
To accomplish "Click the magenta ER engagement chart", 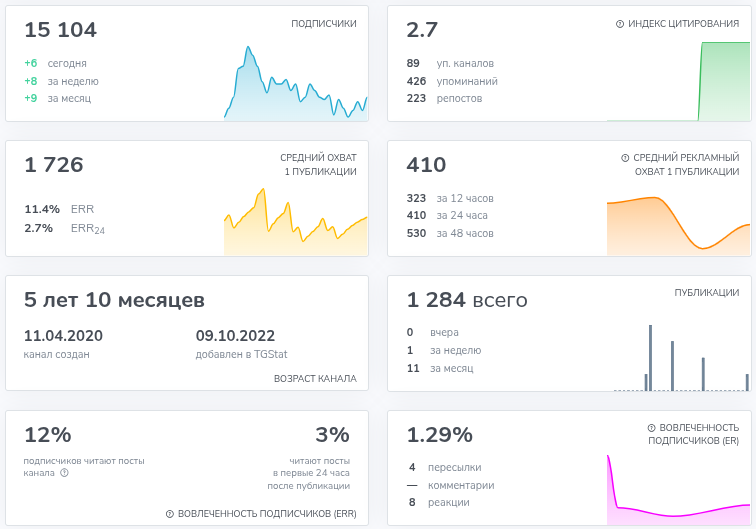I will (678, 490).
